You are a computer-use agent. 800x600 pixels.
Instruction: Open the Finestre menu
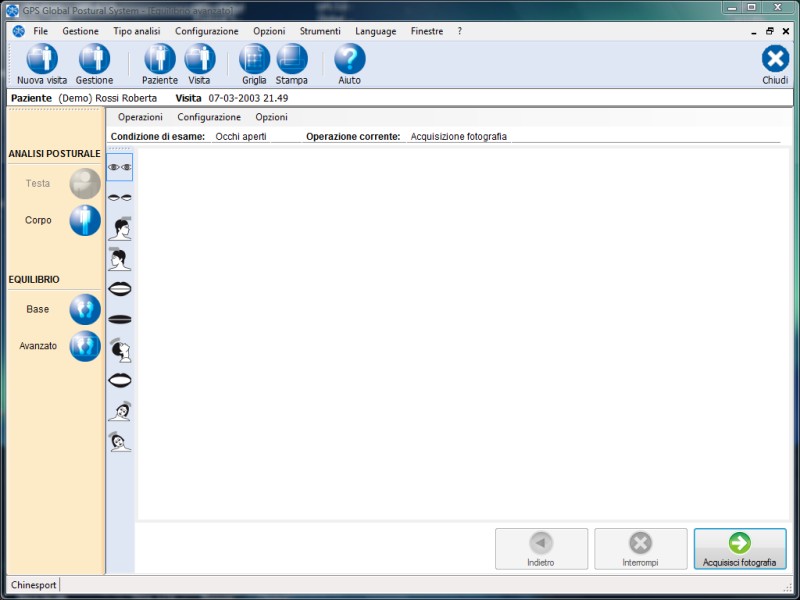coord(426,31)
